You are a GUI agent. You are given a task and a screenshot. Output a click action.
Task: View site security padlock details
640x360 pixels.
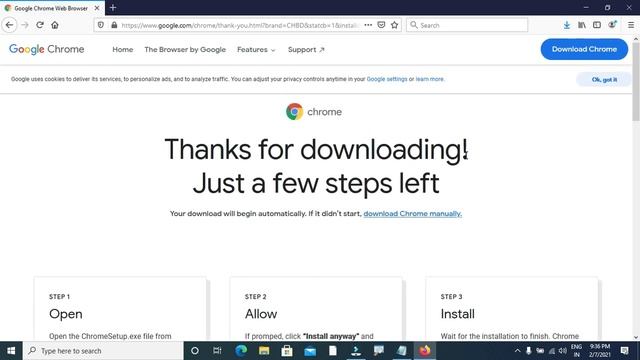(114, 25)
